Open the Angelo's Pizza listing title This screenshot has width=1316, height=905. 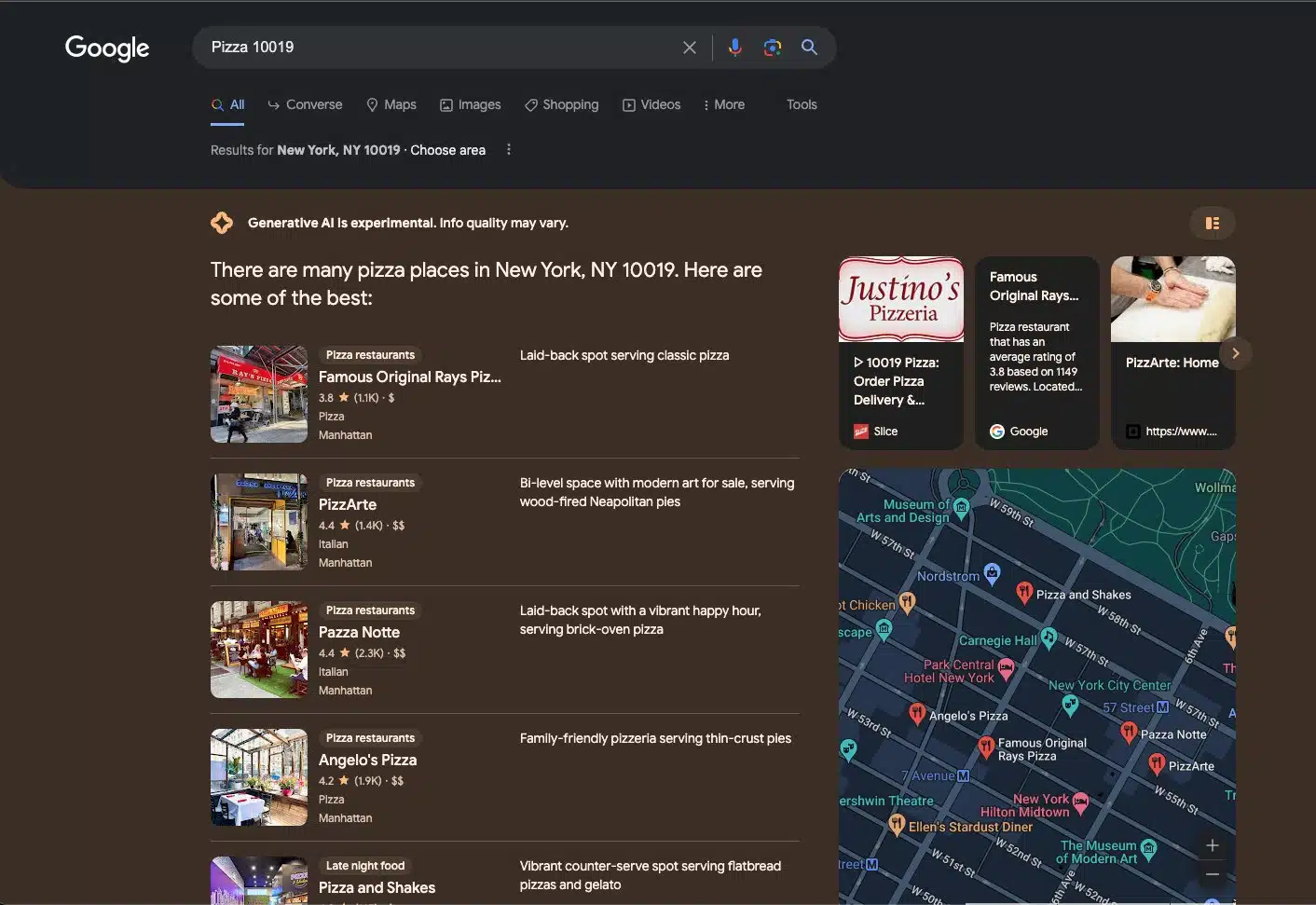(367, 760)
